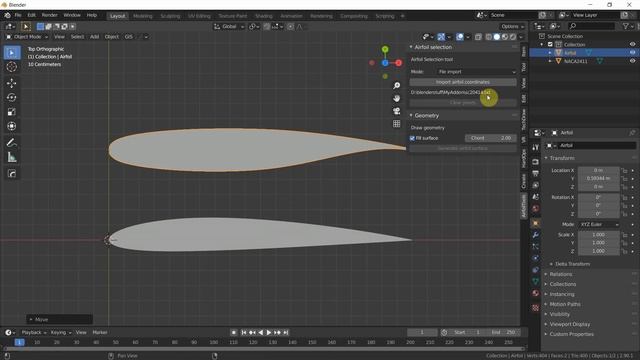Image resolution: width=640 pixels, height=360 pixels.
Task: Choose the Annotate pencil tool
Action: (x=12, y=143)
